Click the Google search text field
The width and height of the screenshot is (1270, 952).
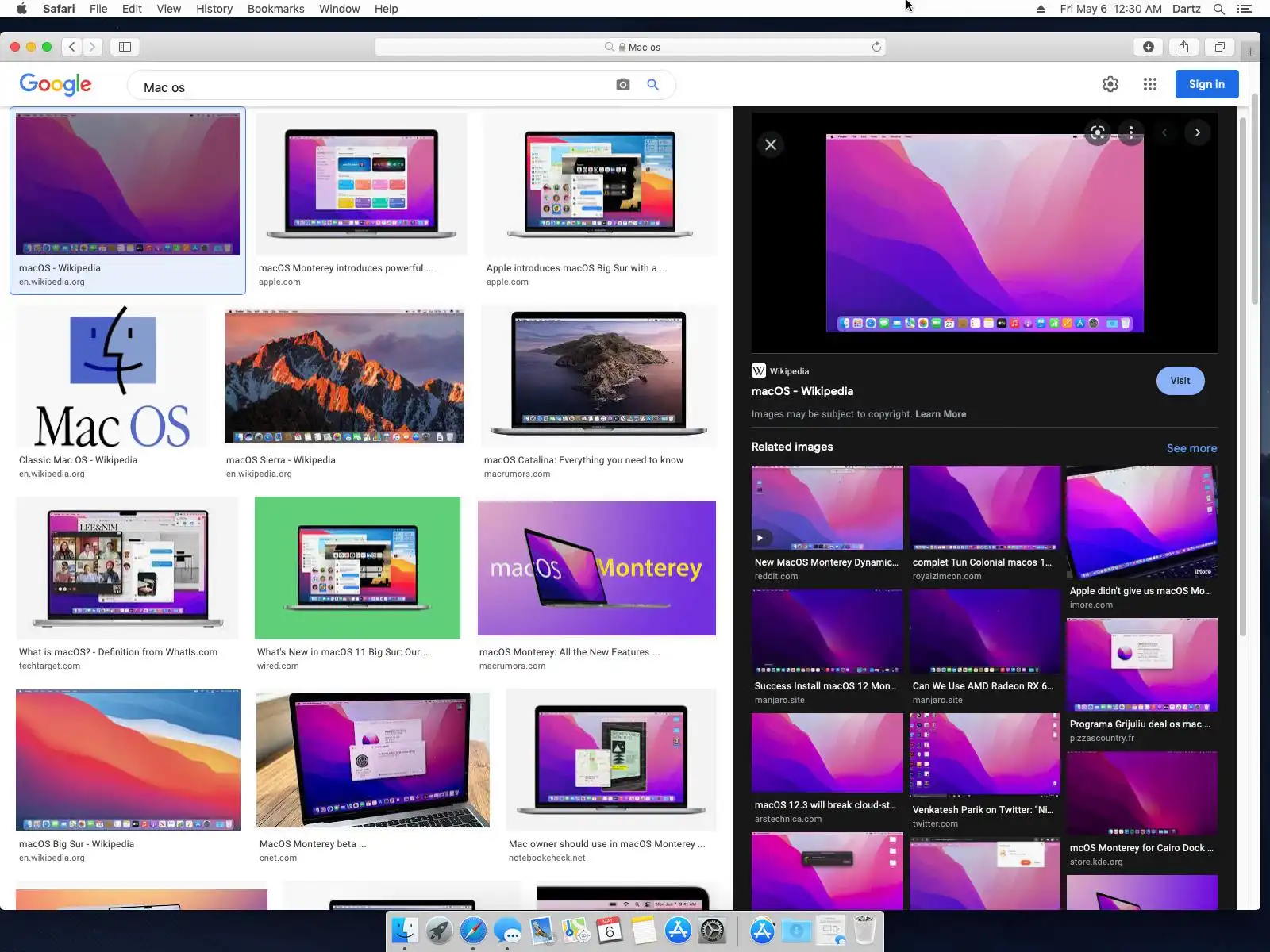pos(373,87)
